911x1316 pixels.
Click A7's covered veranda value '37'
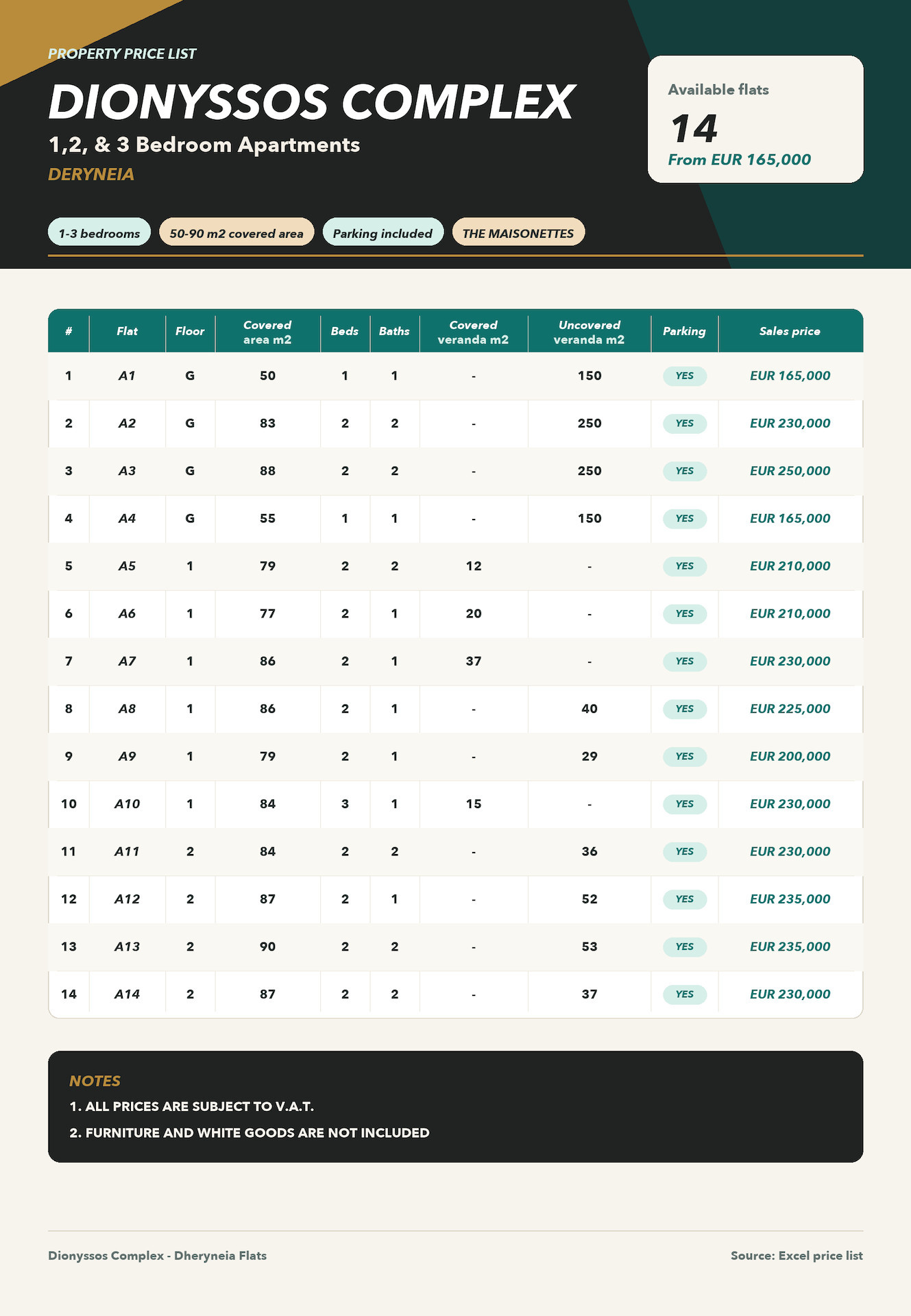474,661
